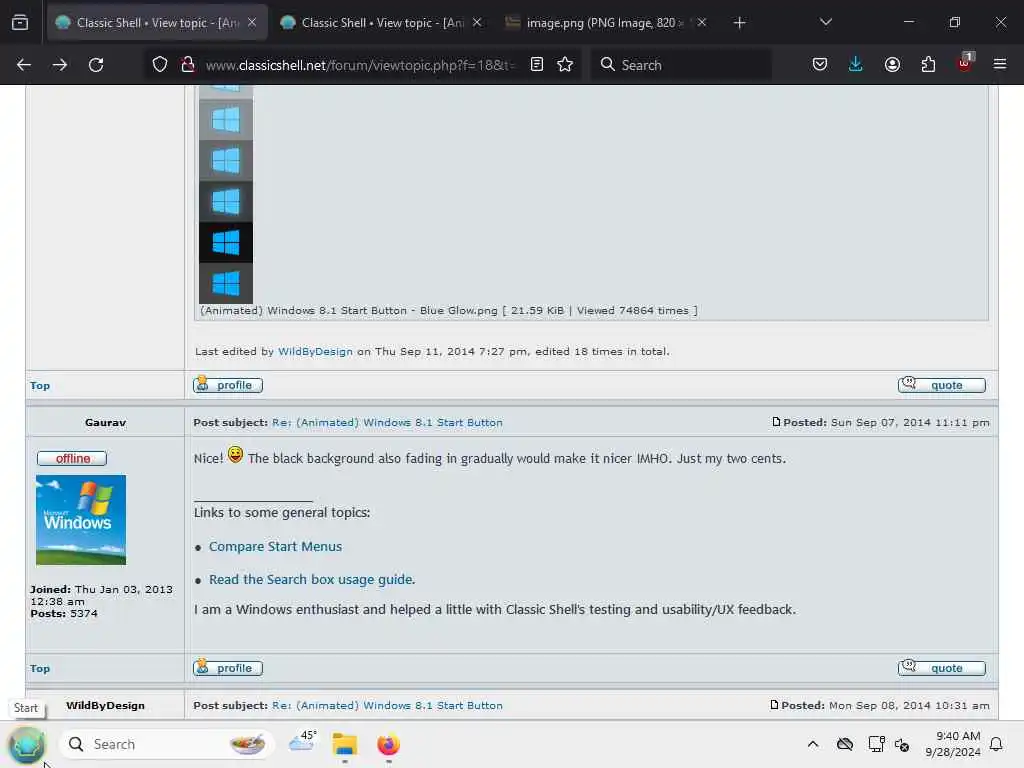Image resolution: width=1024 pixels, height=768 pixels.
Task: Show hidden system tray icons
Action: [x=812, y=744]
